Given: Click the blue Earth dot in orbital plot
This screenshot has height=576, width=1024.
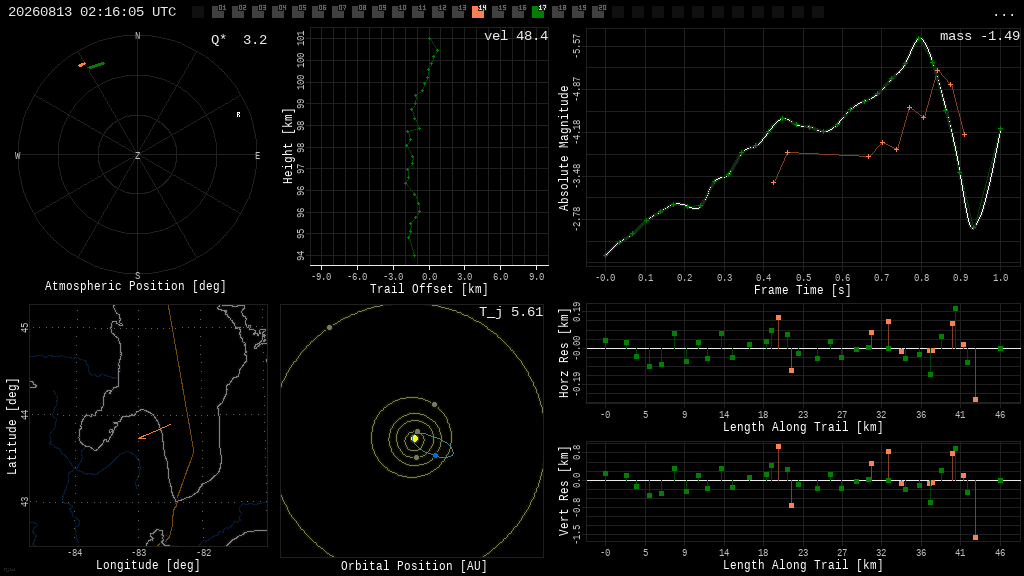Looking at the screenshot, I should tap(436, 455).
